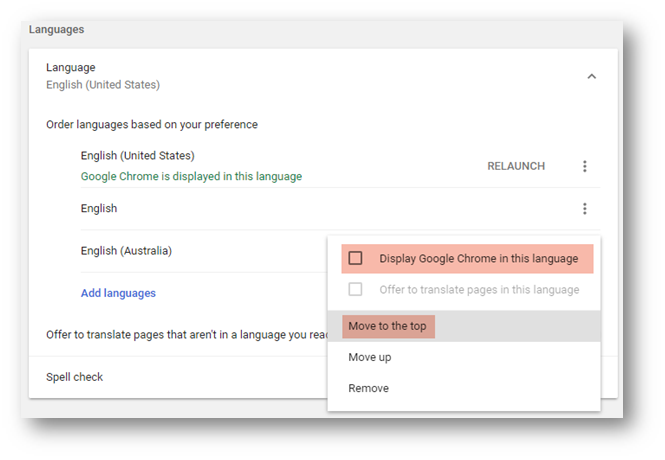
Task: Click the RELAUNCH button
Action: point(516,166)
